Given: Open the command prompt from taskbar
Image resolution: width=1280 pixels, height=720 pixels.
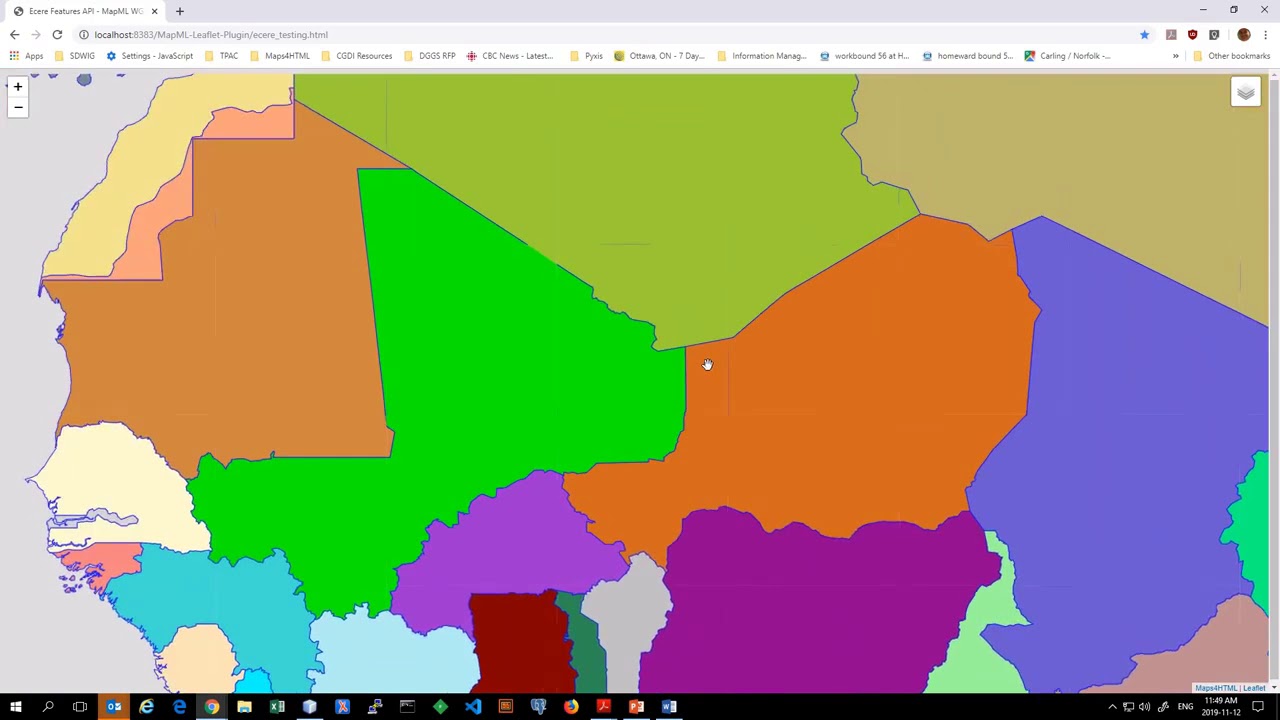Looking at the screenshot, I should coord(408,707).
